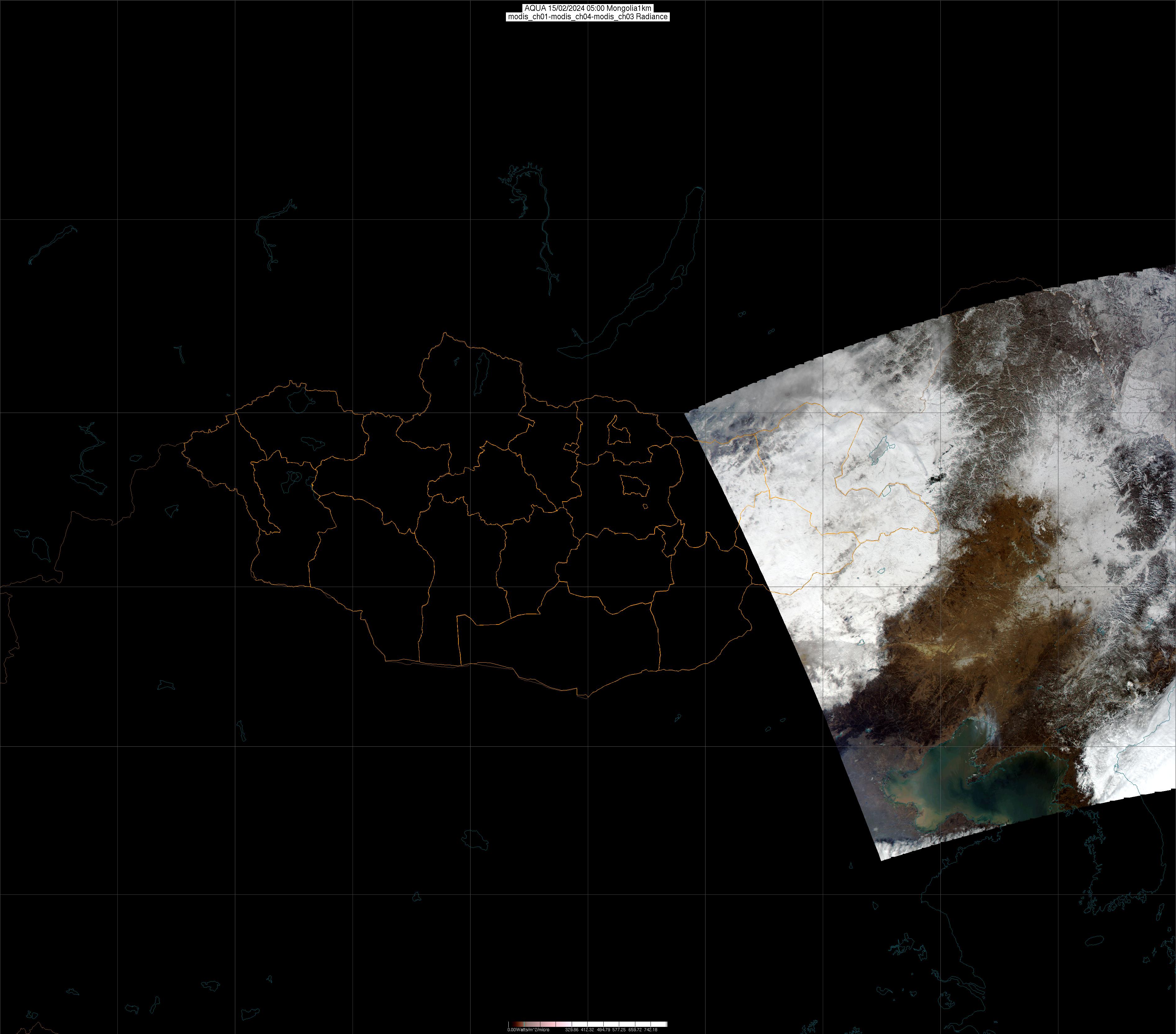Click the large western lake outline in Mongolia
This screenshot has width=1176, height=1034.
coord(298,400)
